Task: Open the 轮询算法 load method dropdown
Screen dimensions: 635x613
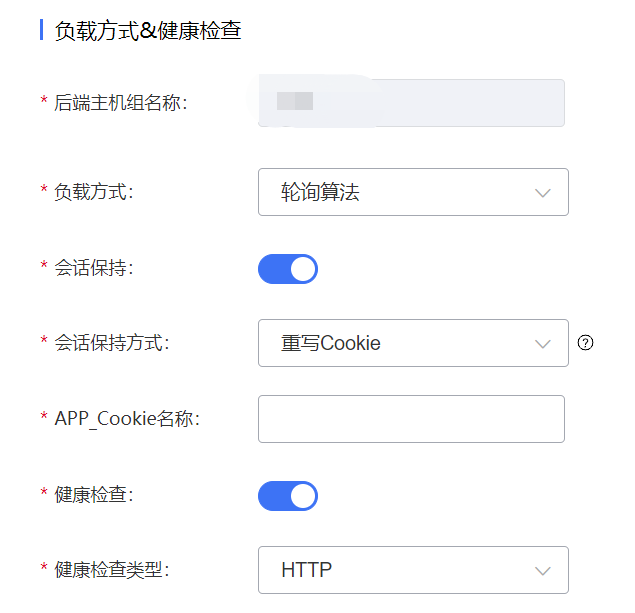Action: (x=400, y=193)
